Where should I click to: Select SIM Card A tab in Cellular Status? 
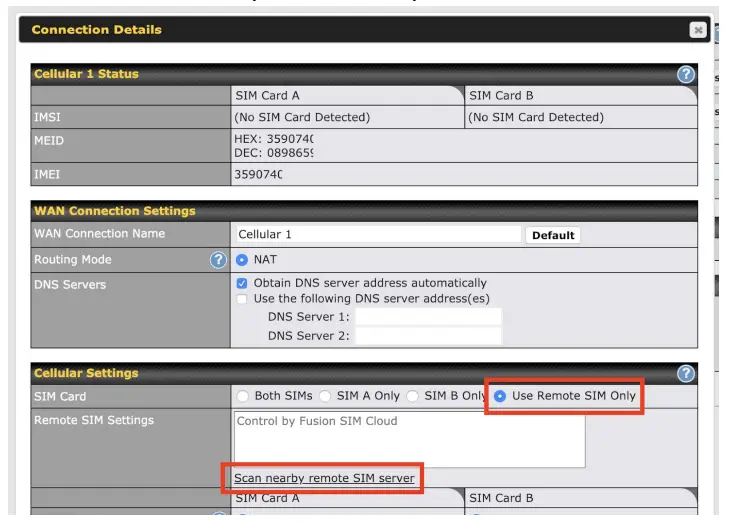tap(347, 95)
